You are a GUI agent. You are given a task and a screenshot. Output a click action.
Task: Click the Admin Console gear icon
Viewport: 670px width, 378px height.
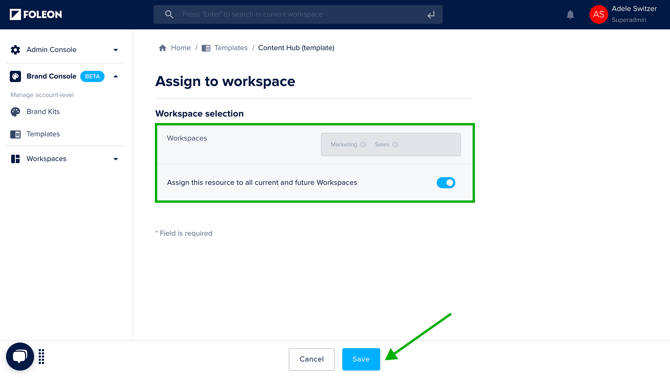click(15, 50)
